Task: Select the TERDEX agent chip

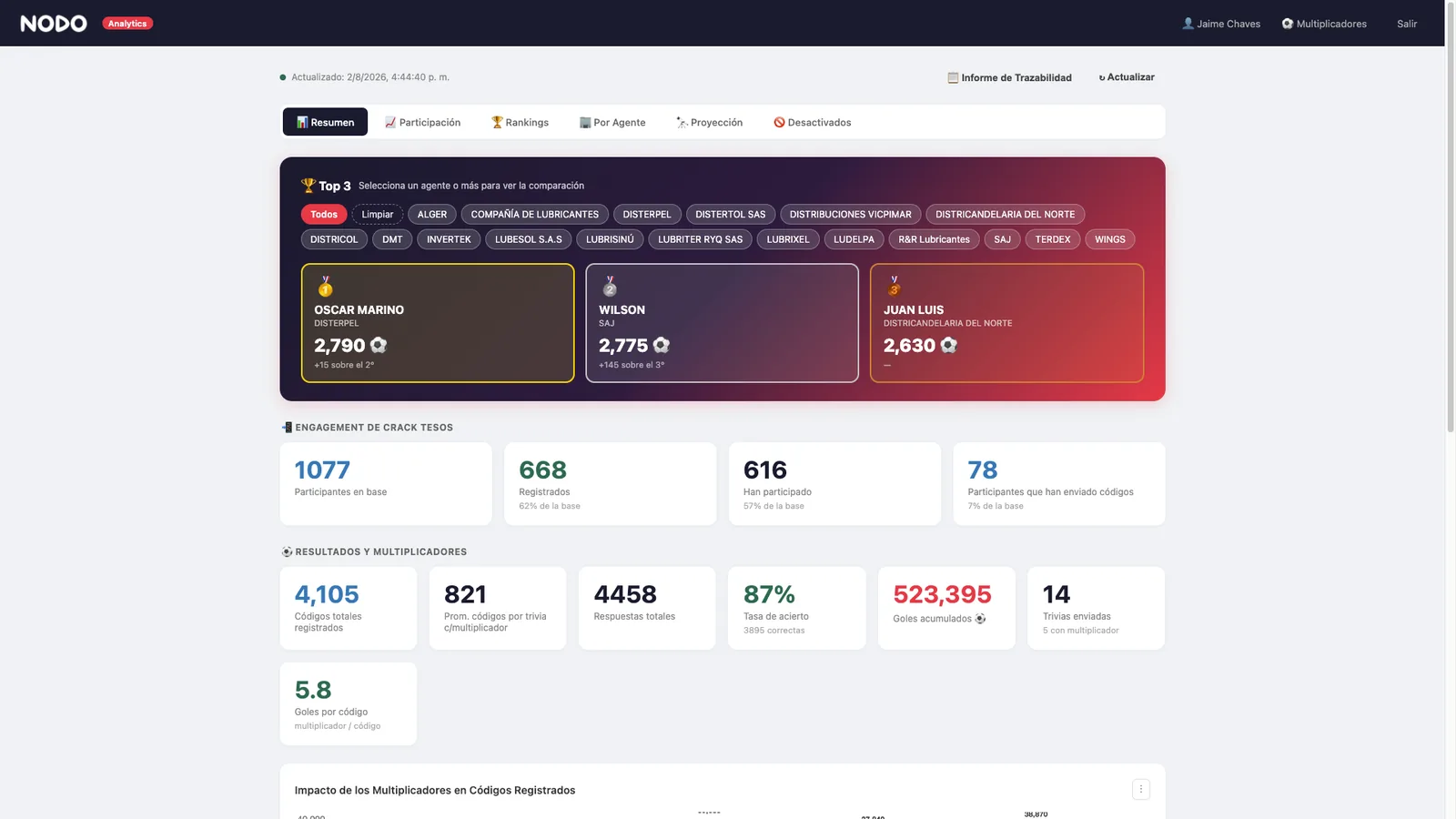Action: point(1053,239)
